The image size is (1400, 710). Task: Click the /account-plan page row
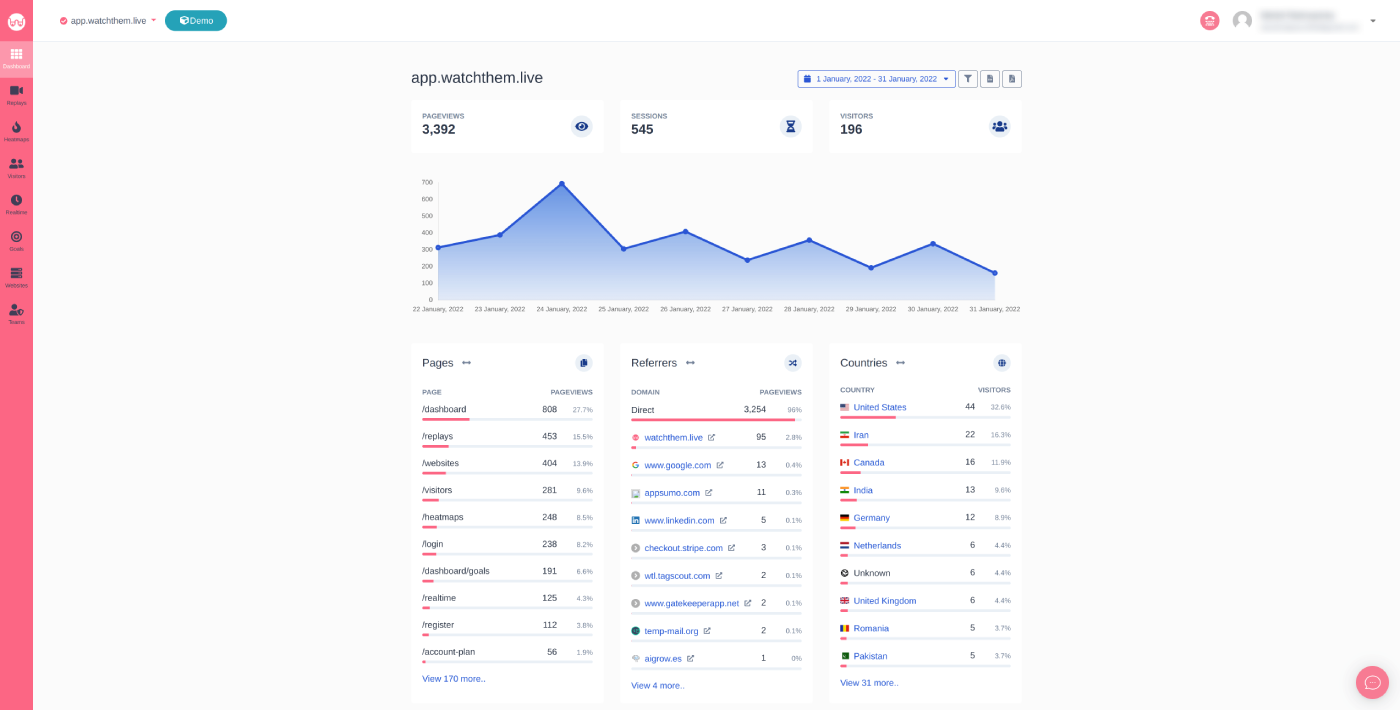pyautogui.click(x=507, y=654)
